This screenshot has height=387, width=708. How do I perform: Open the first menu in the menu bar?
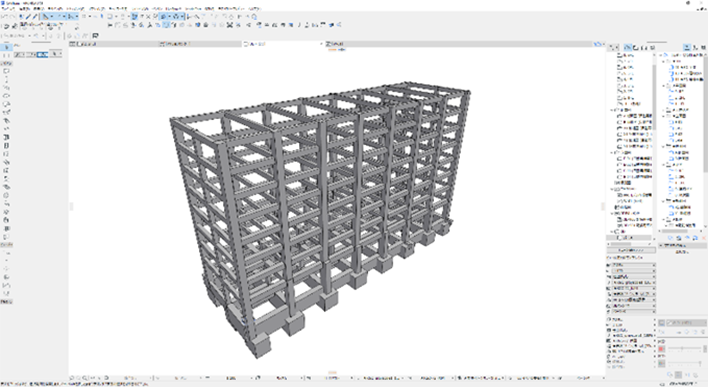point(9,9)
